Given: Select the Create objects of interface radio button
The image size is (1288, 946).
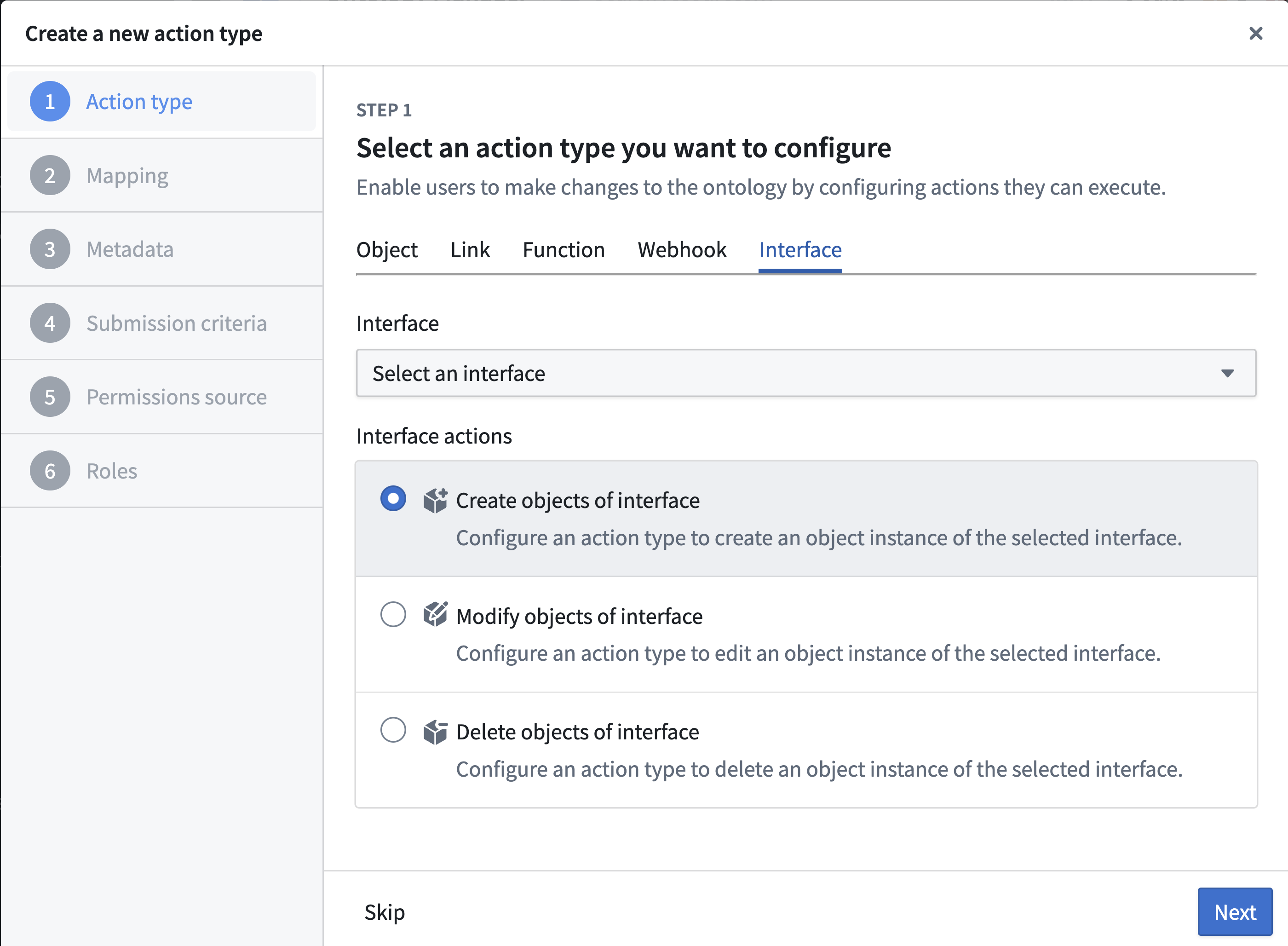Looking at the screenshot, I should coord(393,499).
